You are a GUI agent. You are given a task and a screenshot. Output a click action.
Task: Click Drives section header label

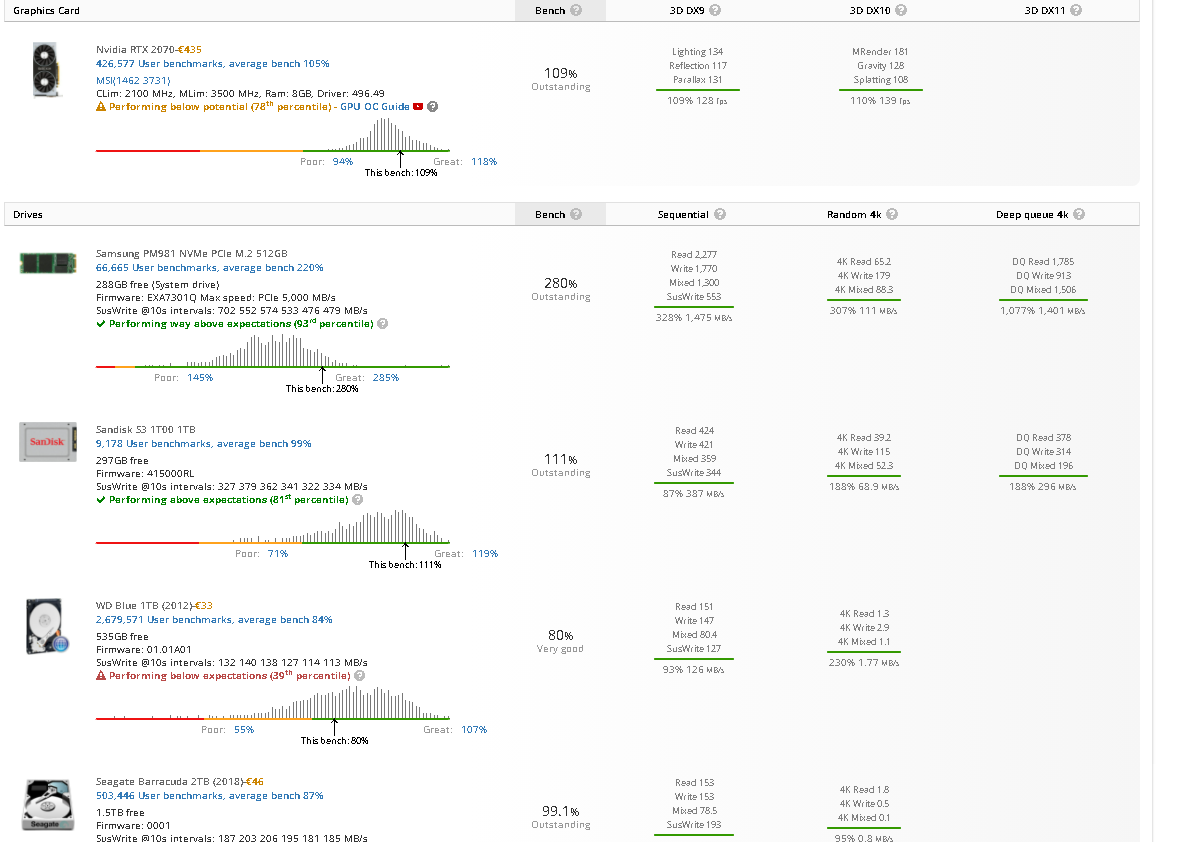tap(28, 215)
